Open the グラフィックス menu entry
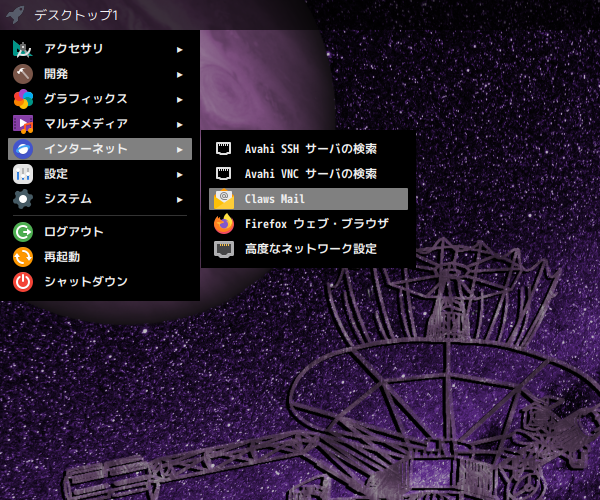The width and height of the screenshot is (600, 500). (x=100, y=99)
